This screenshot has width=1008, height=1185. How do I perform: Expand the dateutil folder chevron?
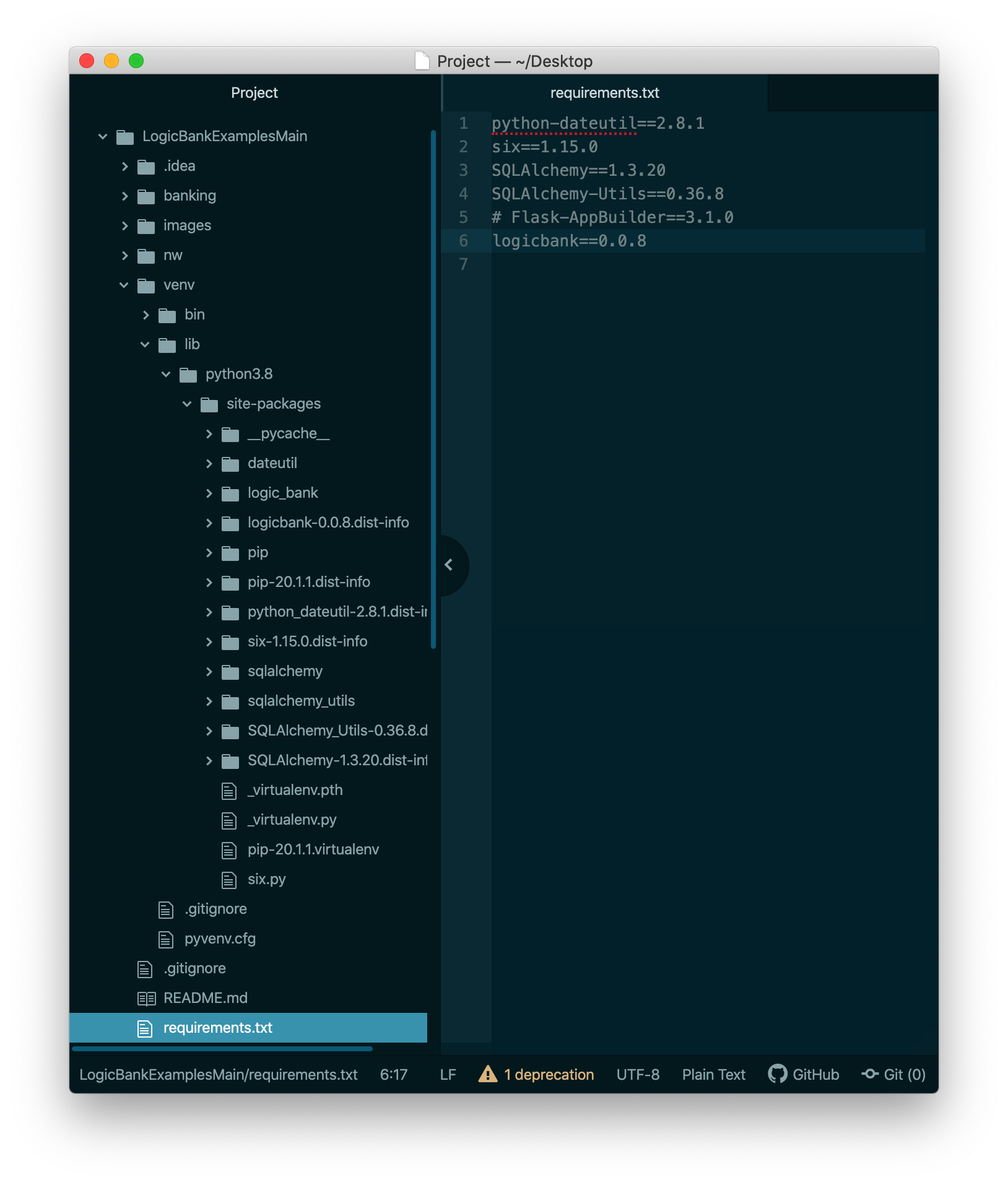click(x=209, y=463)
